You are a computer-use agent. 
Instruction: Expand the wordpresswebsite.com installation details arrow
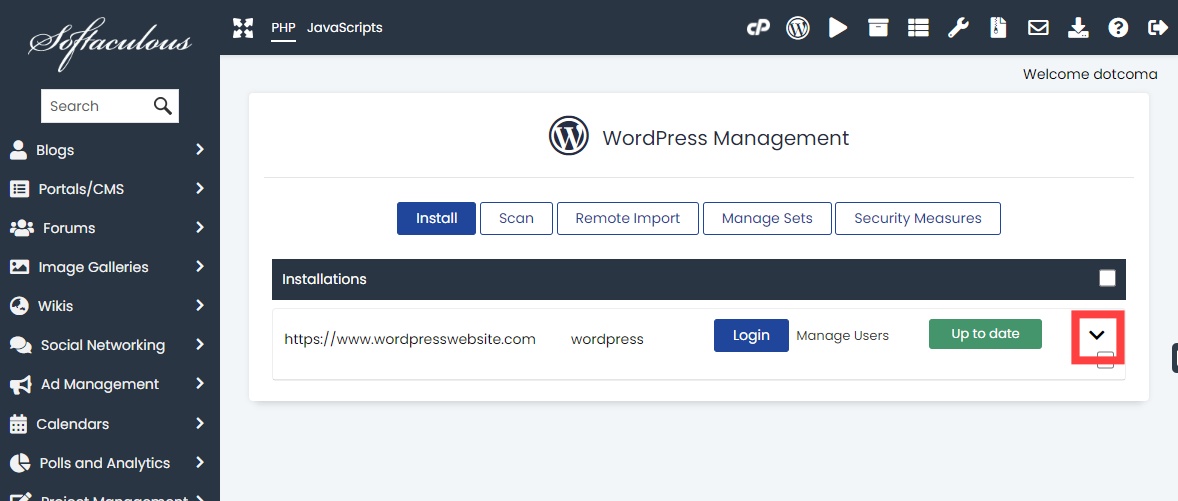click(x=1097, y=336)
